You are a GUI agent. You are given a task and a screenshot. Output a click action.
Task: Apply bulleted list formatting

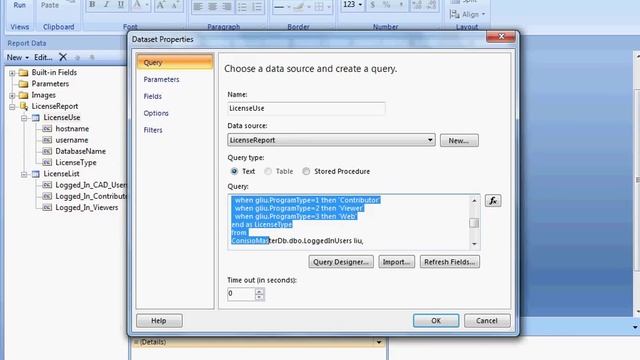coord(242,6)
